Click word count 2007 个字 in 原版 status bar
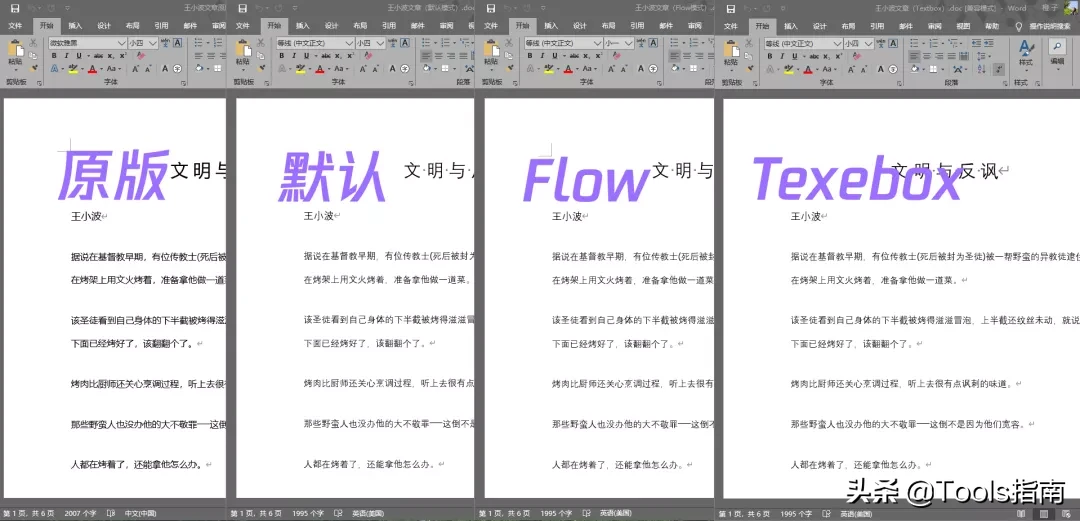 pyautogui.click(x=81, y=513)
